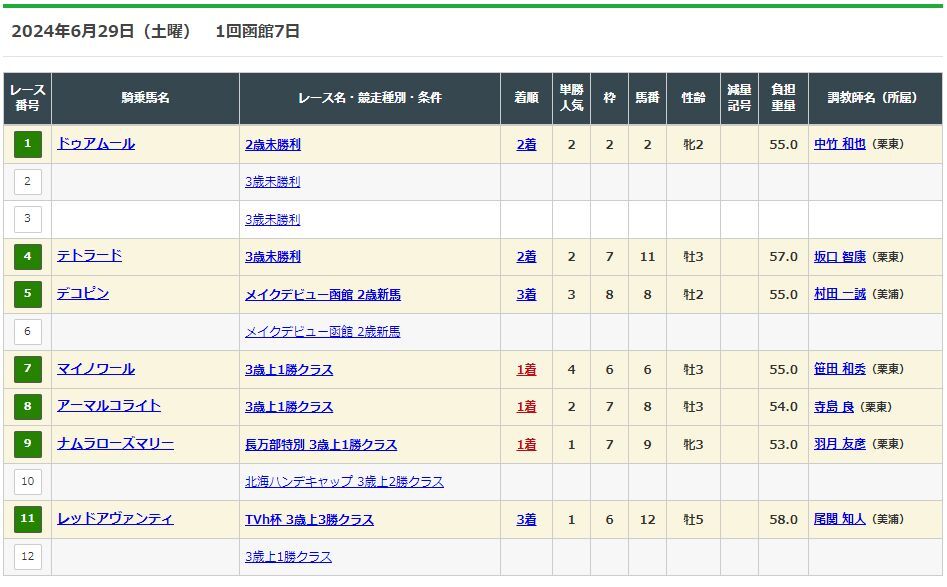947x587 pixels.
Task: Open 長万部特別 3歳上1勝クラス race link
Action: 321,444
